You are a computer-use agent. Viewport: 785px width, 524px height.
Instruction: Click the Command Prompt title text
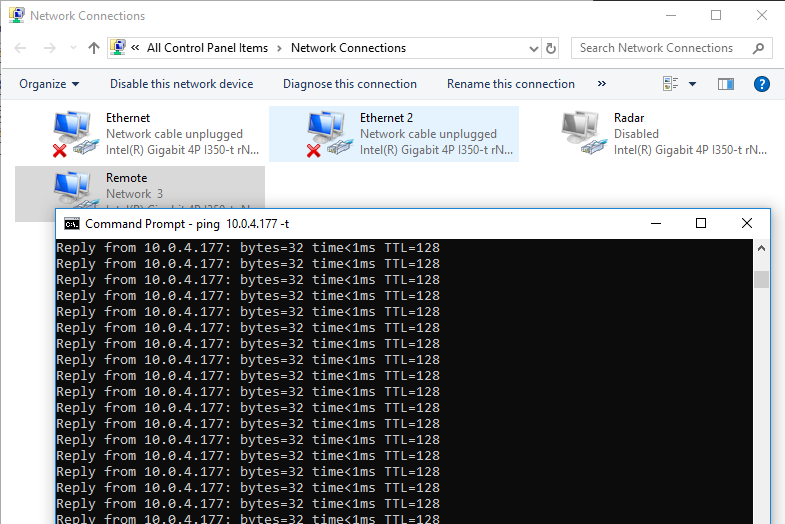(x=187, y=224)
